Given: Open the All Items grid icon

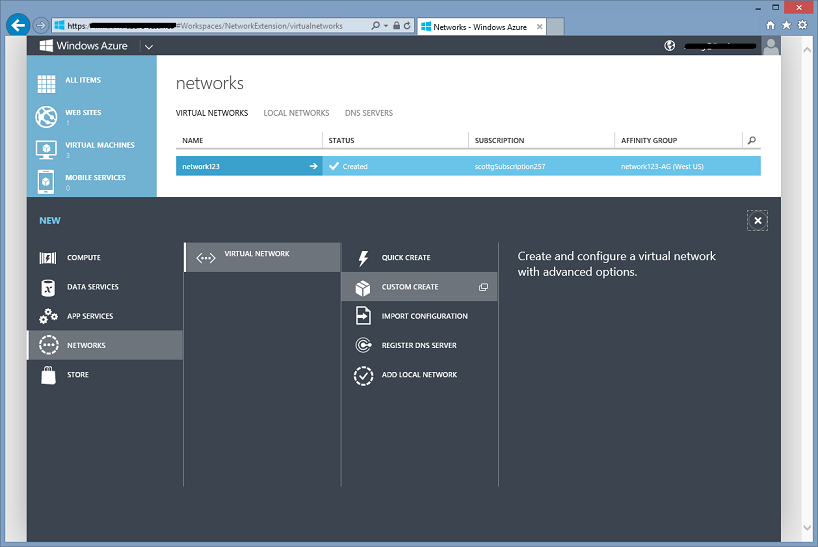Looking at the screenshot, I should click(46, 84).
